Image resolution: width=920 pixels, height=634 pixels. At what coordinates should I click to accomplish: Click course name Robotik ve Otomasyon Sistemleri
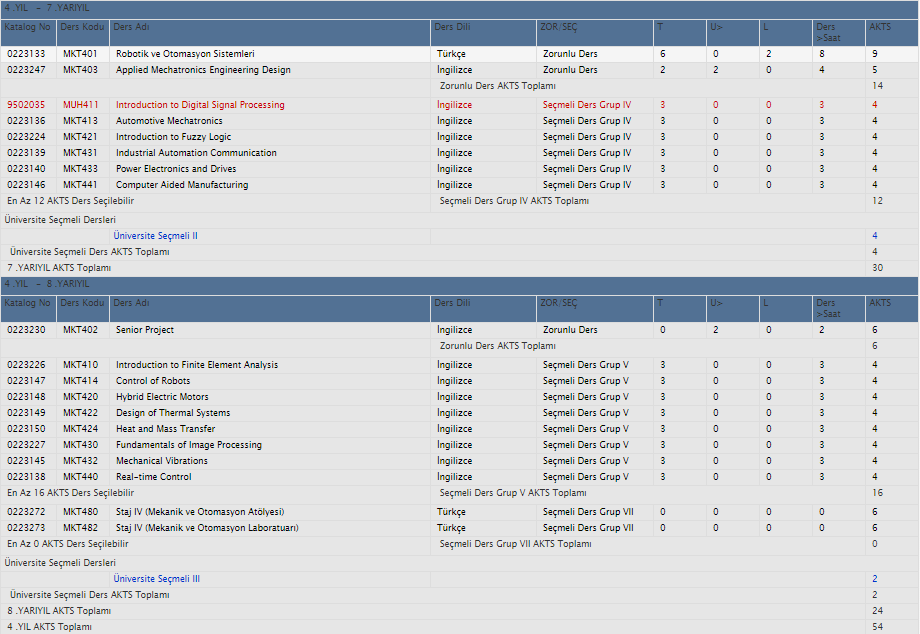[x=185, y=54]
